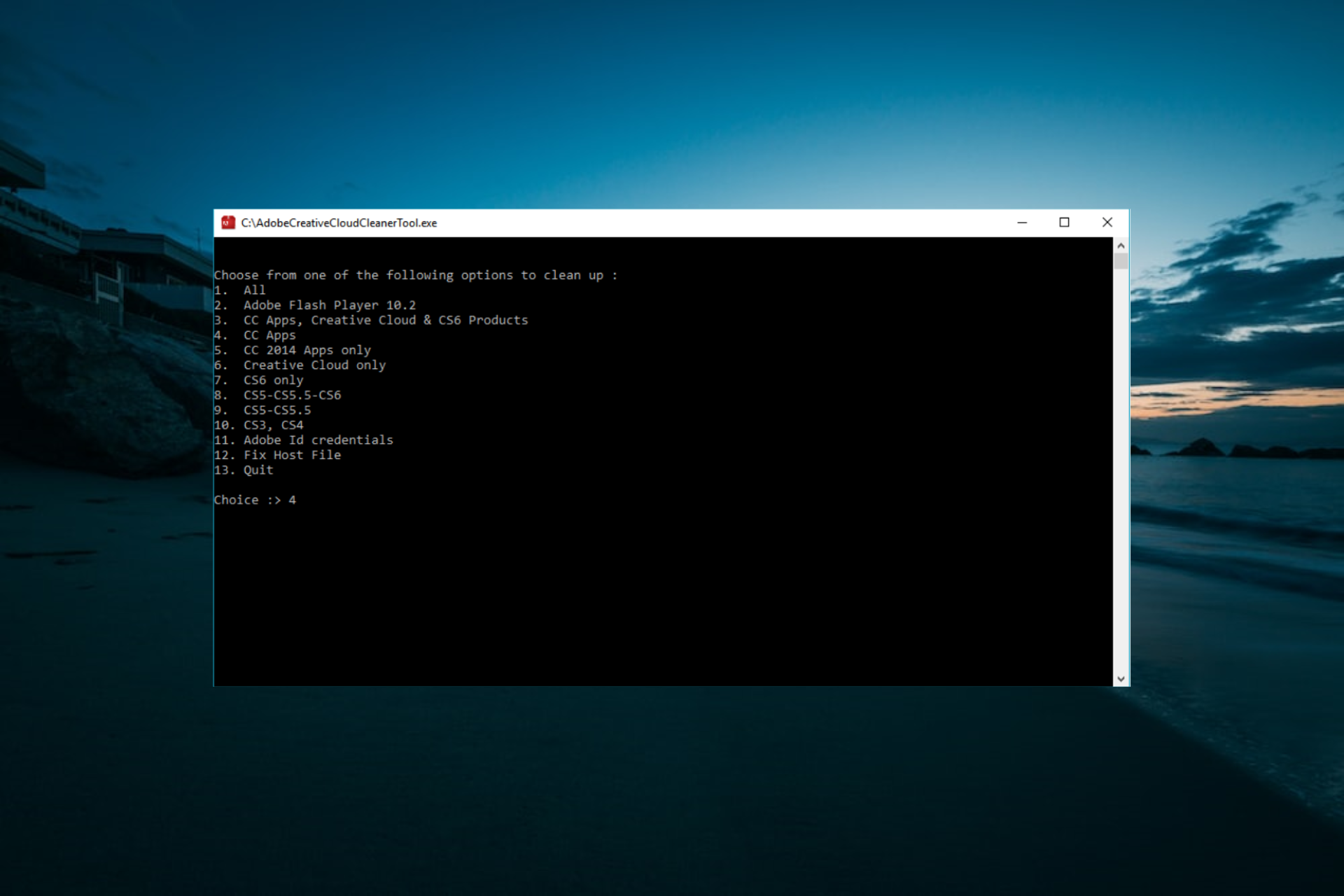The image size is (1344, 896).
Task: Click the 'Adobe Flash Player 10.2' line
Action: 315,305
